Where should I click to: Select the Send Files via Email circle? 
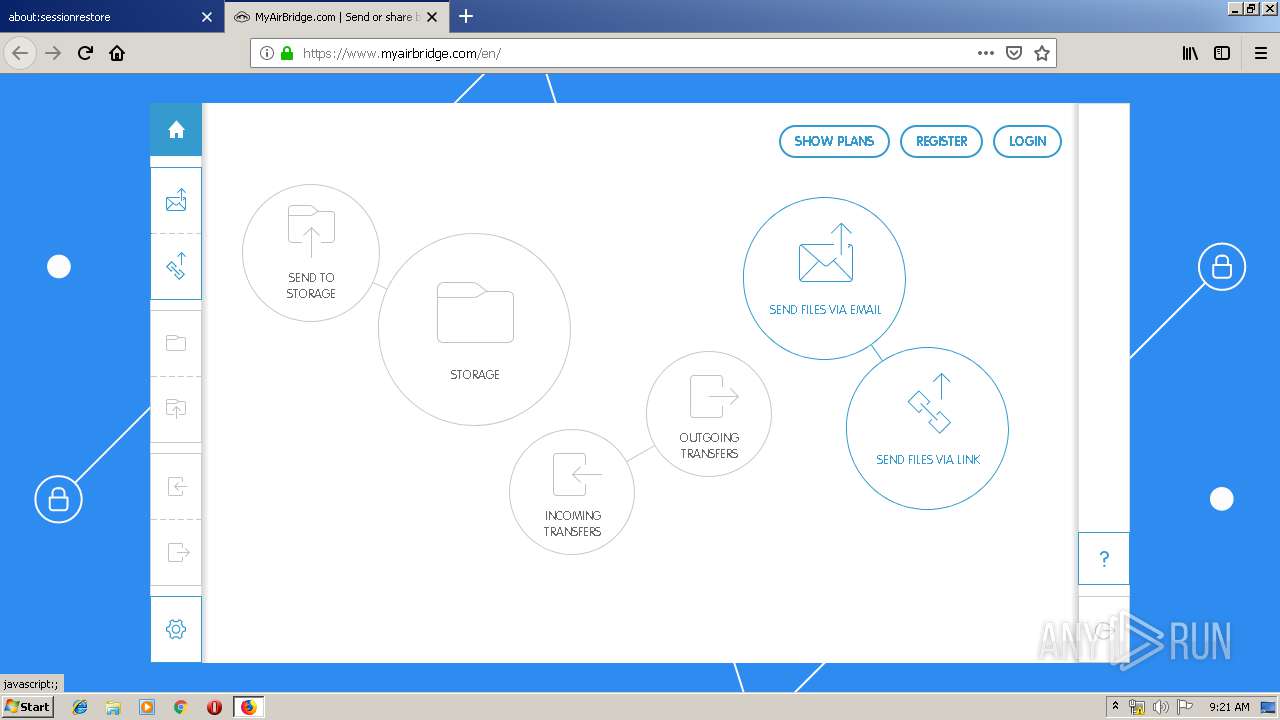(x=824, y=278)
